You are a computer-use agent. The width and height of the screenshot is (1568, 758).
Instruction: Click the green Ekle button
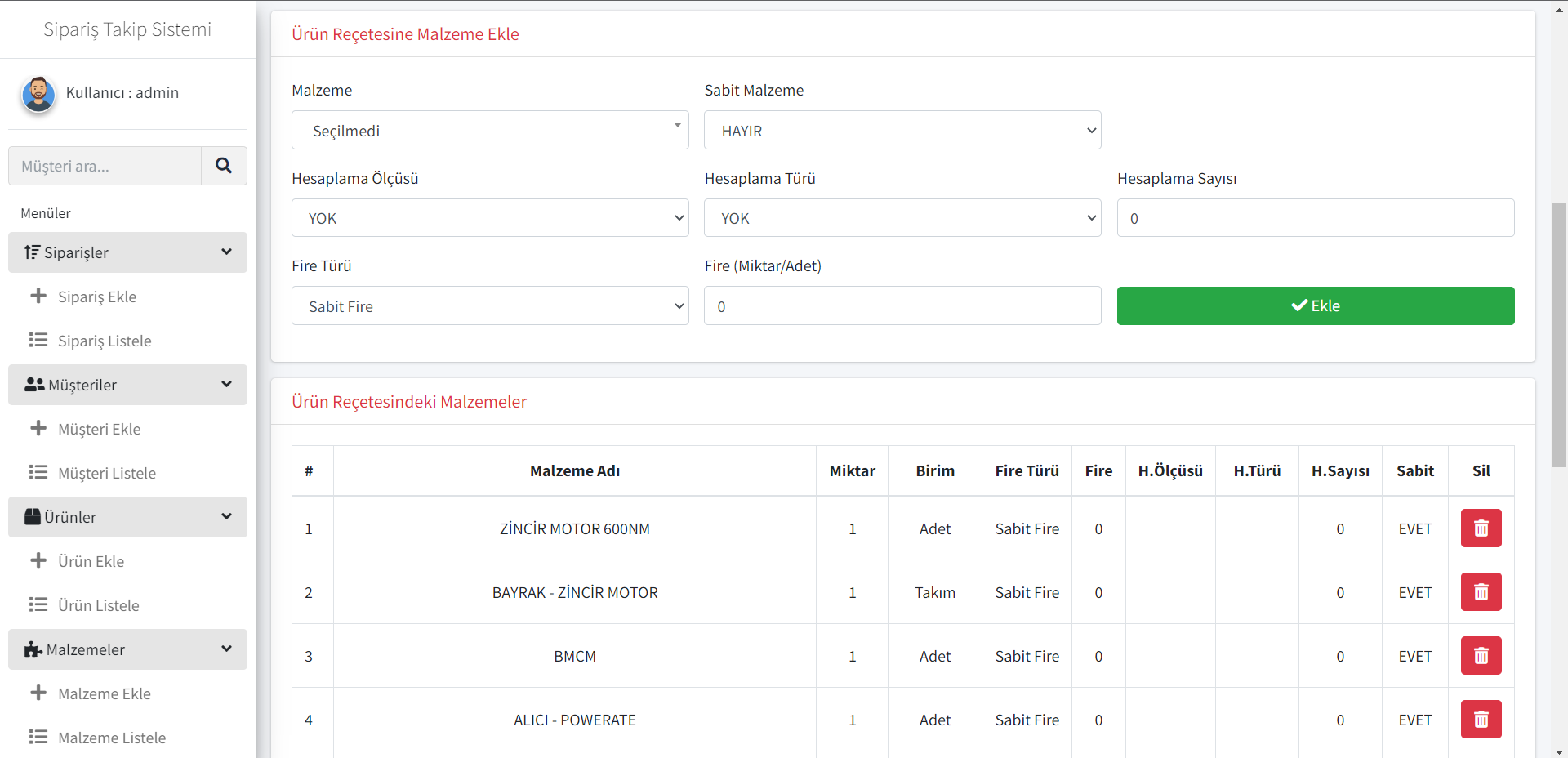coord(1315,305)
